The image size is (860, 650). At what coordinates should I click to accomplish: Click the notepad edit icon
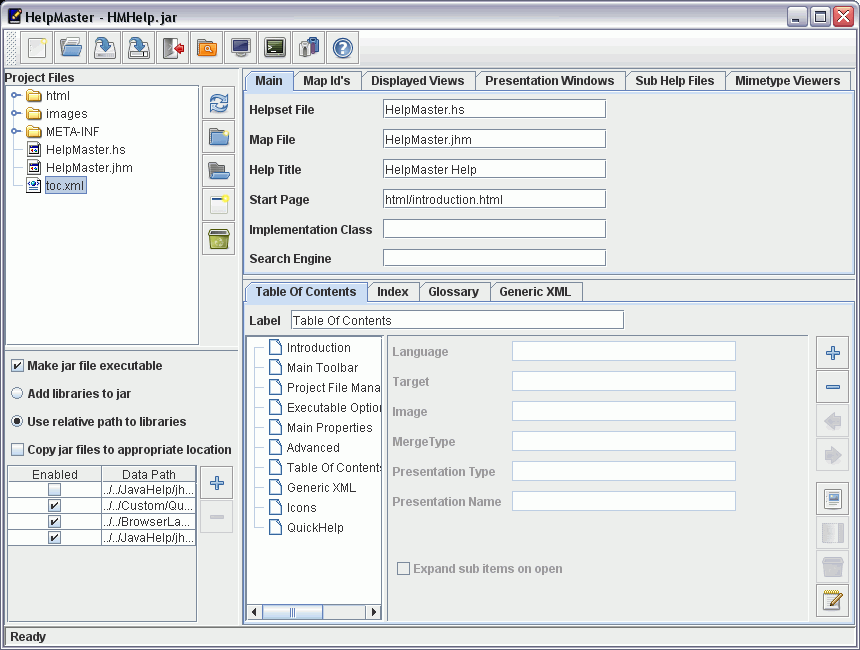[x=832, y=600]
